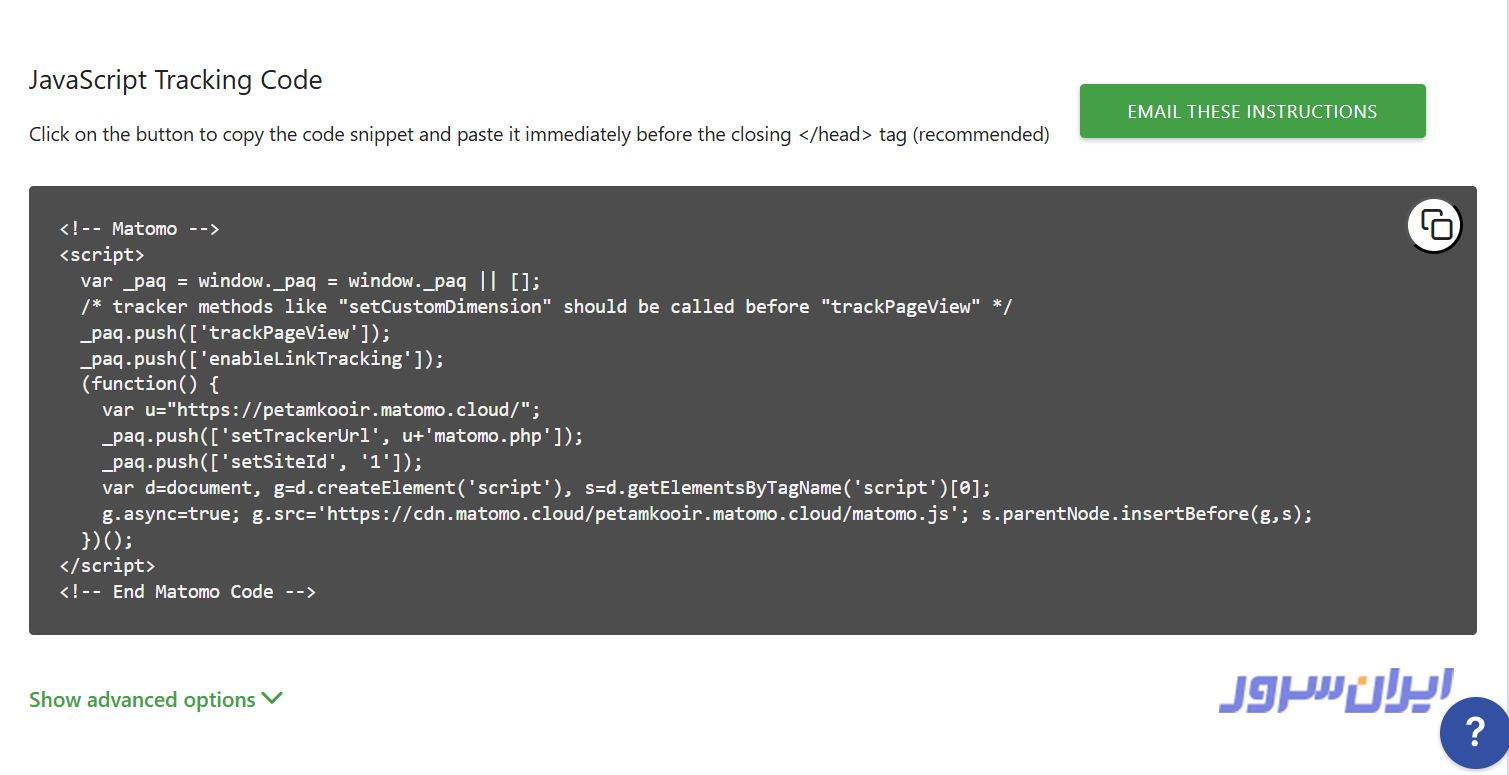The image size is (1509, 775).
Task: Click the var _paq declaration line
Action: 310,281
